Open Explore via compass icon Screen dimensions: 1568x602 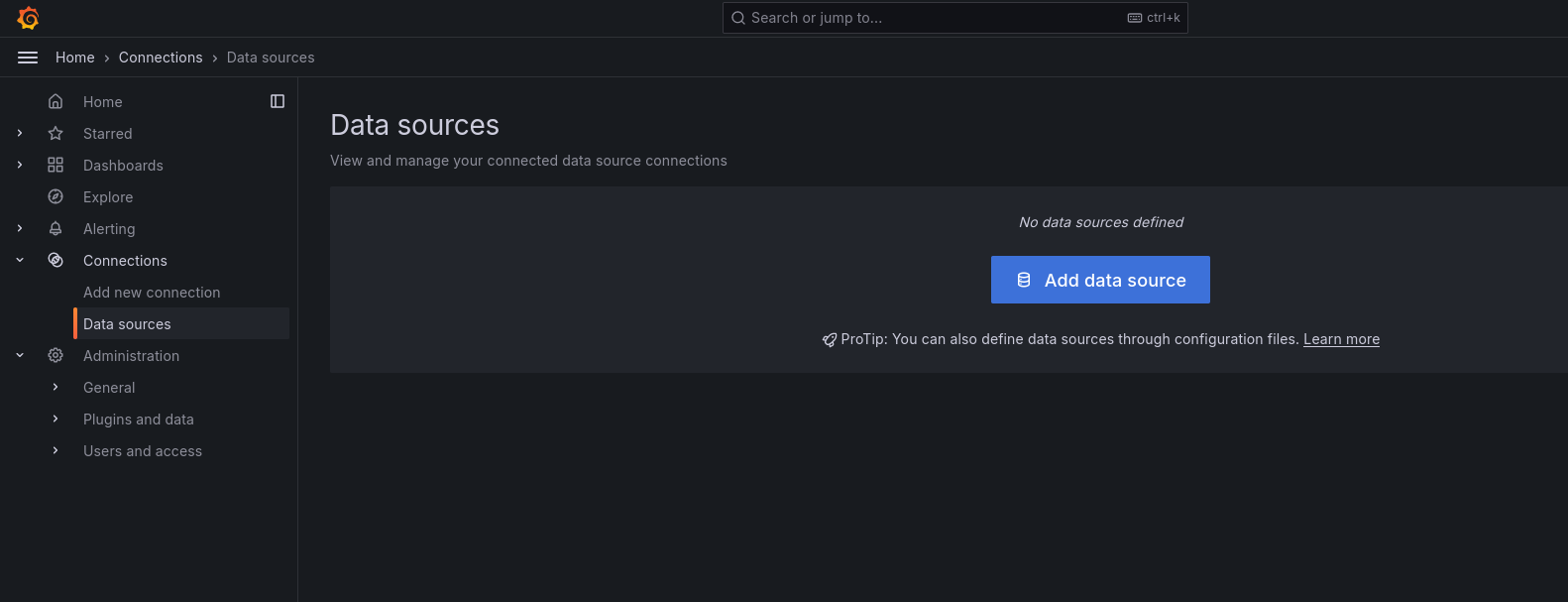[56, 196]
